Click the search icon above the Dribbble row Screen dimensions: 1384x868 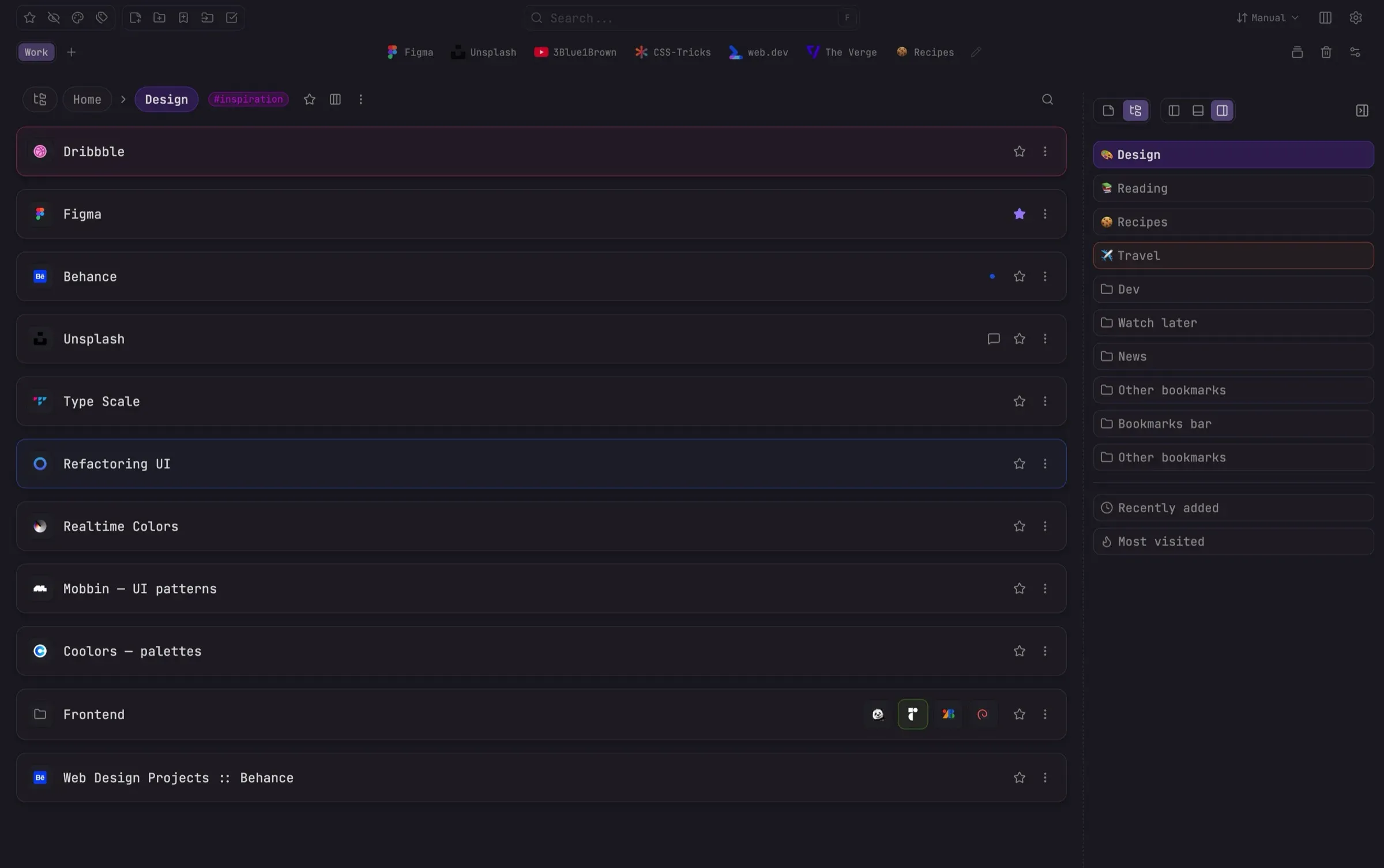click(1048, 99)
